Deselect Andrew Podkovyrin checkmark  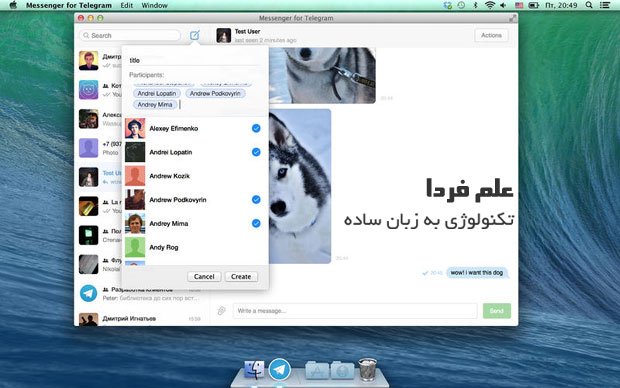coord(256,199)
